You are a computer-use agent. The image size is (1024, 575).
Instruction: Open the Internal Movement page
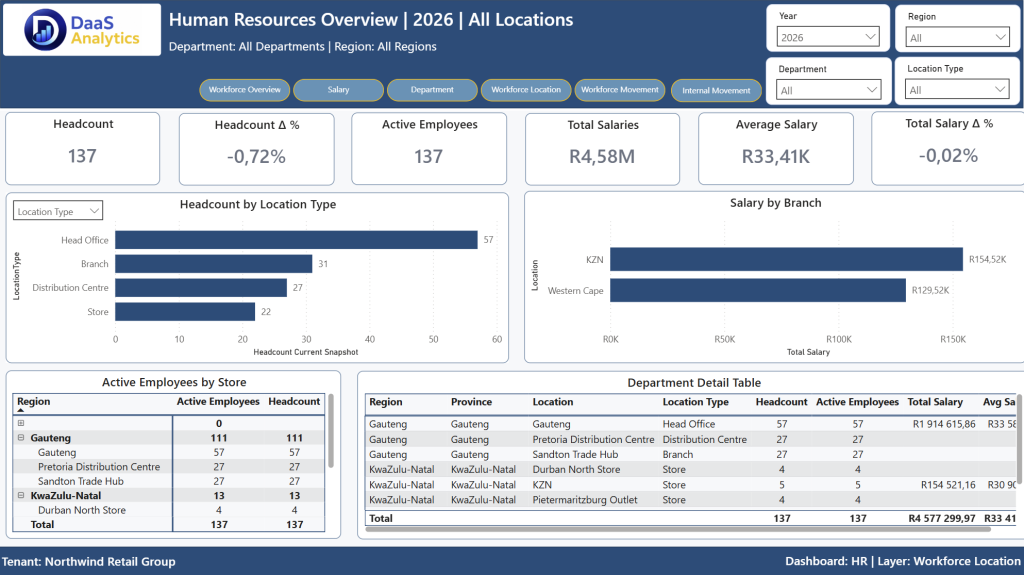(716, 90)
